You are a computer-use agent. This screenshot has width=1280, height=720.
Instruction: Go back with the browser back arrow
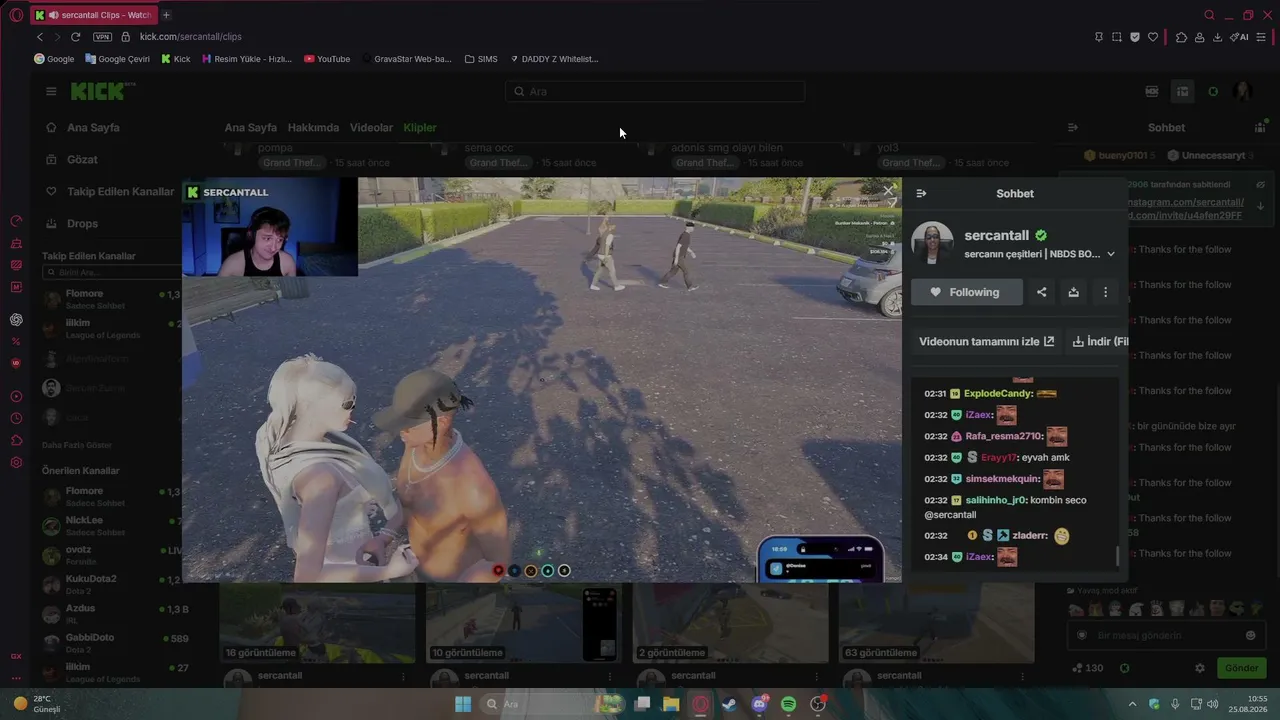click(x=40, y=37)
